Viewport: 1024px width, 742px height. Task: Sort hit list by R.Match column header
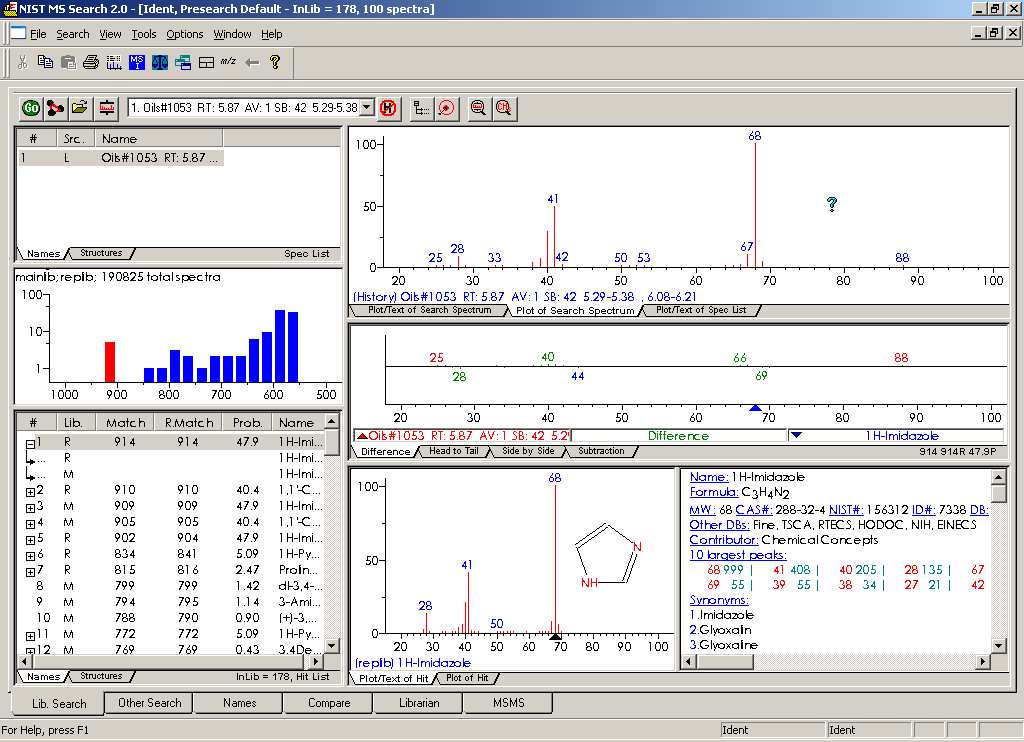pyautogui.click(x=189, y=423)
